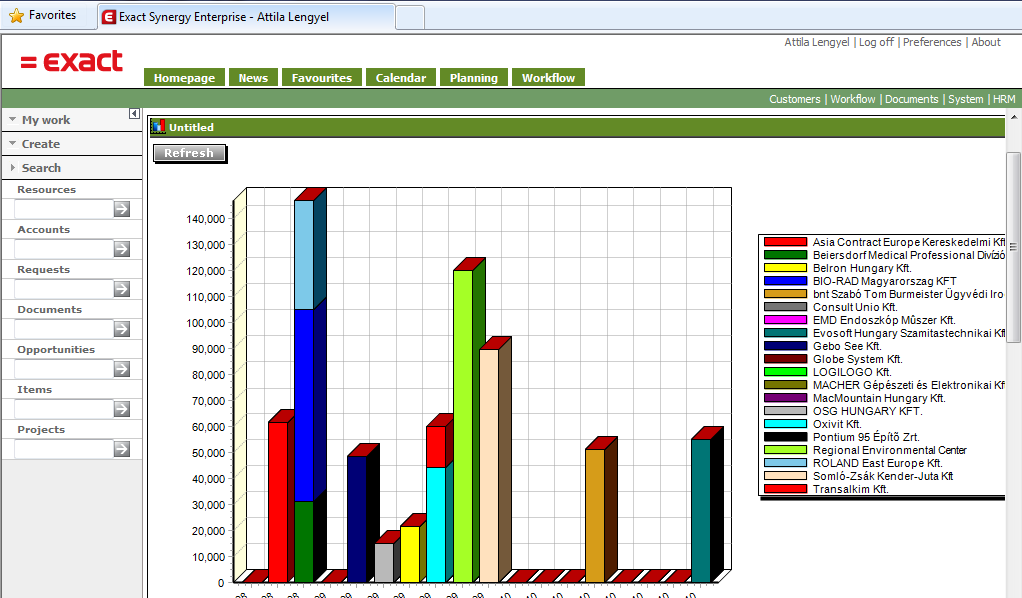Click the BIO-RAD Magyarorszag legend swatch
Screen dimensions: 1022x598
(785, 281)
